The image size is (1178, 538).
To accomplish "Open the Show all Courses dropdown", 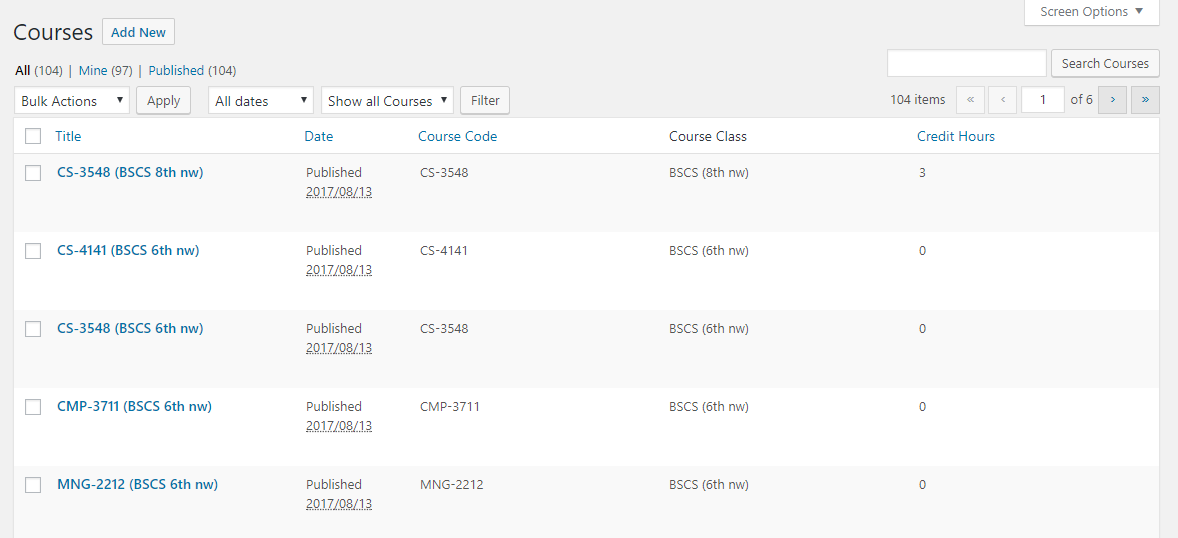I will (387, 101).
